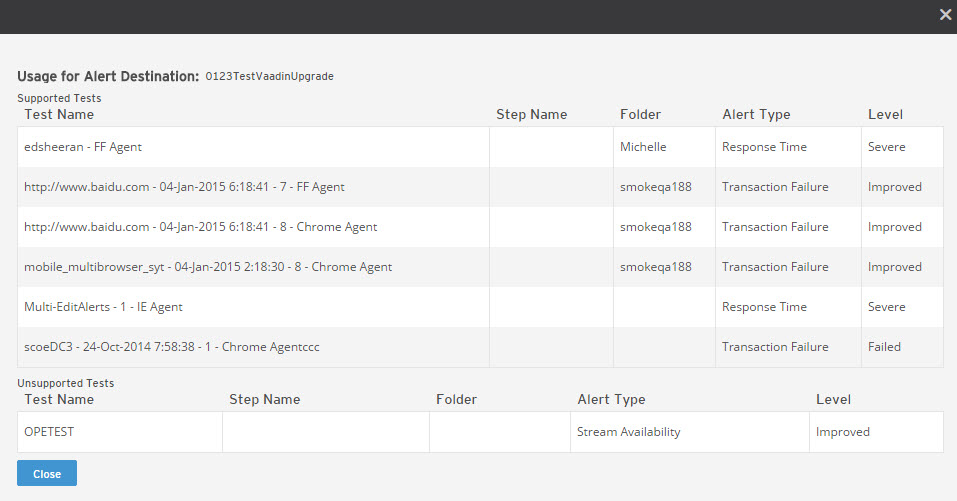This screenshot has height=501, width=957.
Task: Click the 0123TestVaadinUpgrade destination name
Action: coord(269,76)
